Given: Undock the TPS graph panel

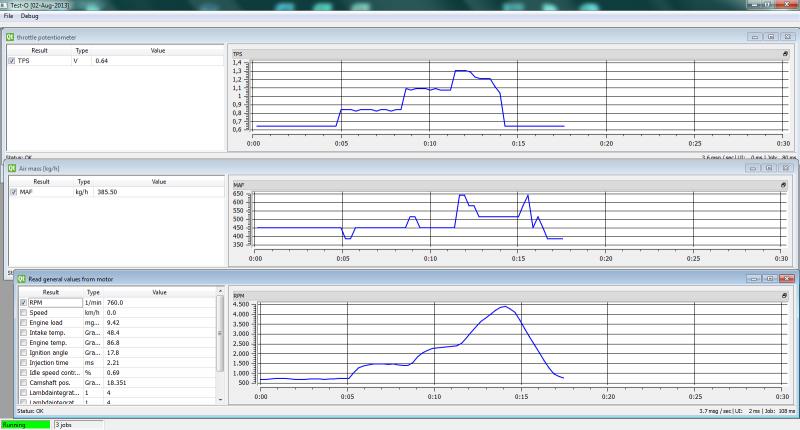Looking at the screenshot, I should (783, 53).
